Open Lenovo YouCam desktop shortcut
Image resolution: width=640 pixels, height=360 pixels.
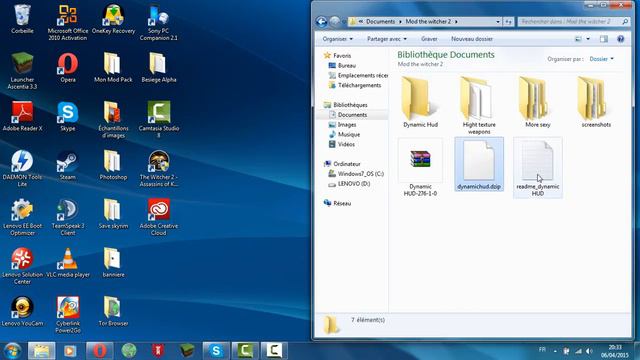(22, 311)
